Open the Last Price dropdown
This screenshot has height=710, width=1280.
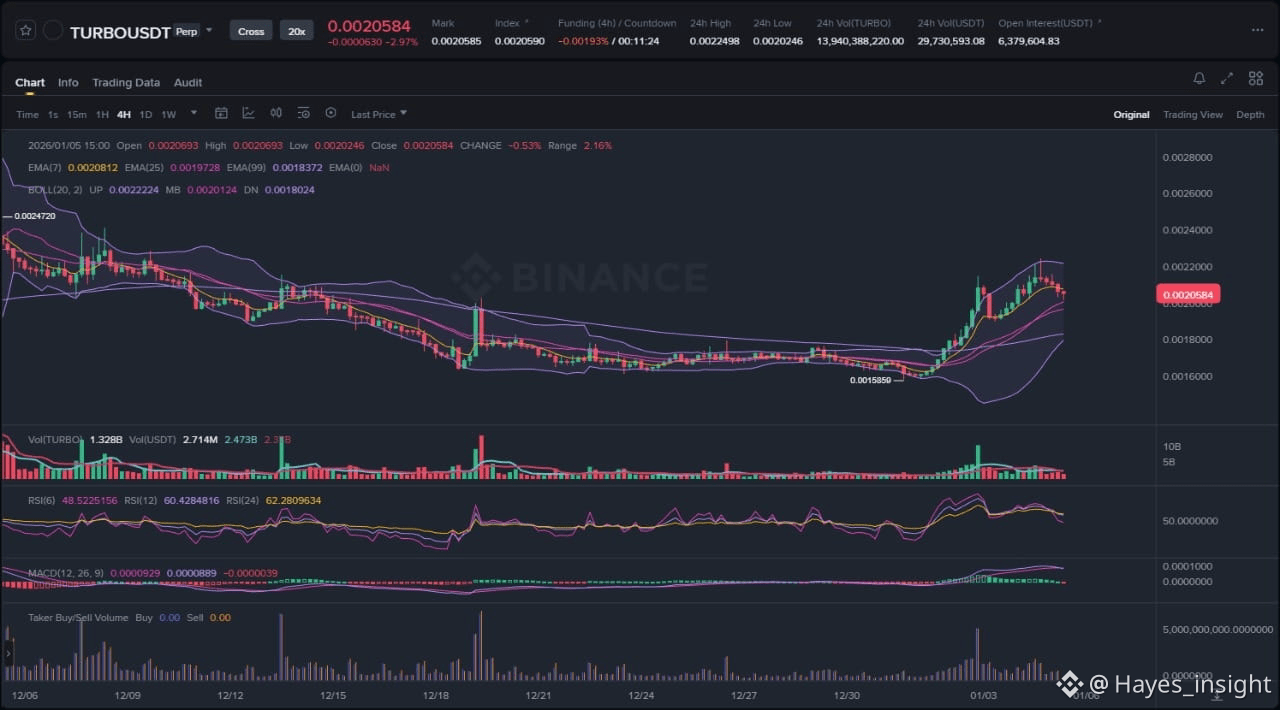click(x=379, y=115)
